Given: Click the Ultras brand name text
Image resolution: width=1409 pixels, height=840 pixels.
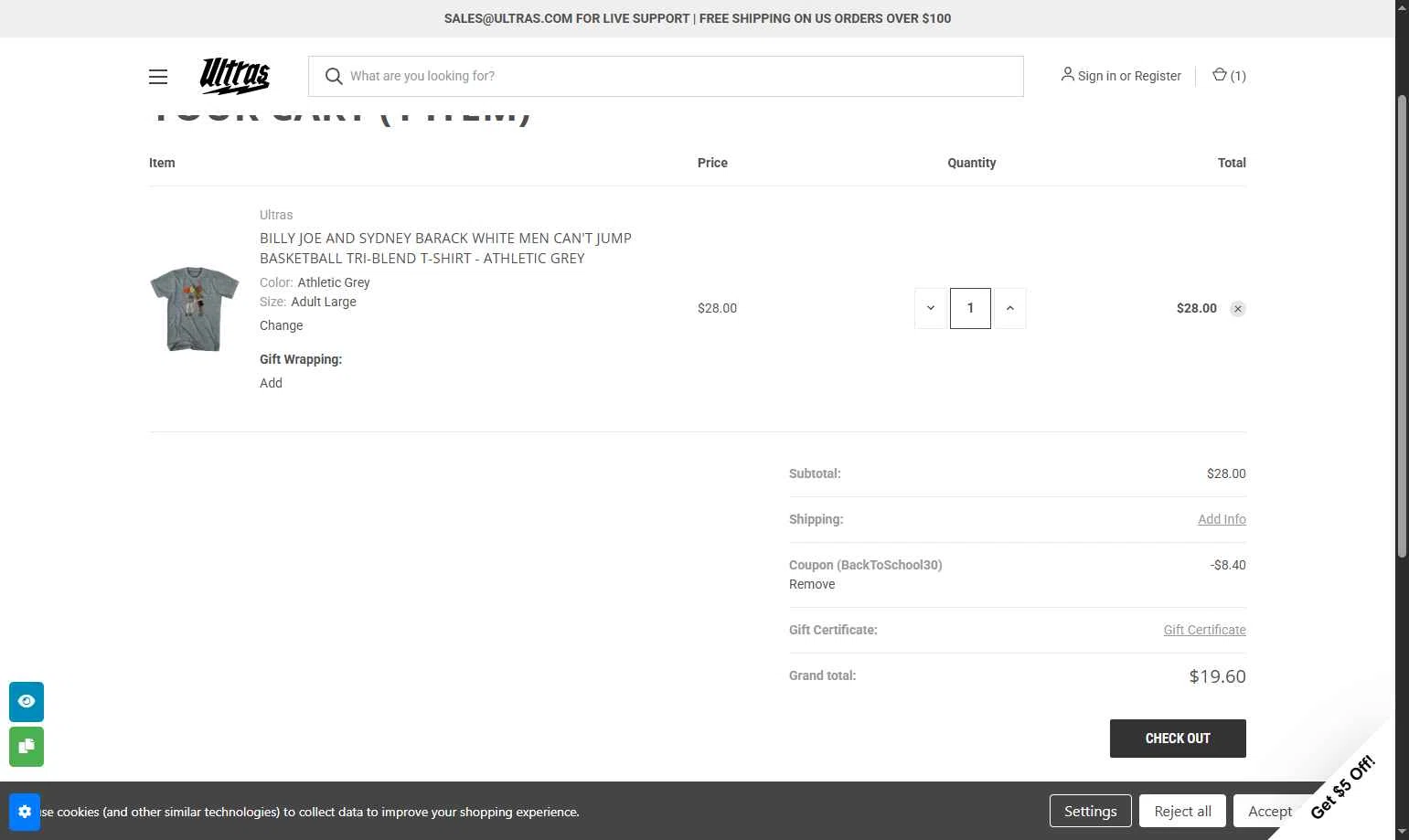Looking at the screenshot, I should 276,215.
